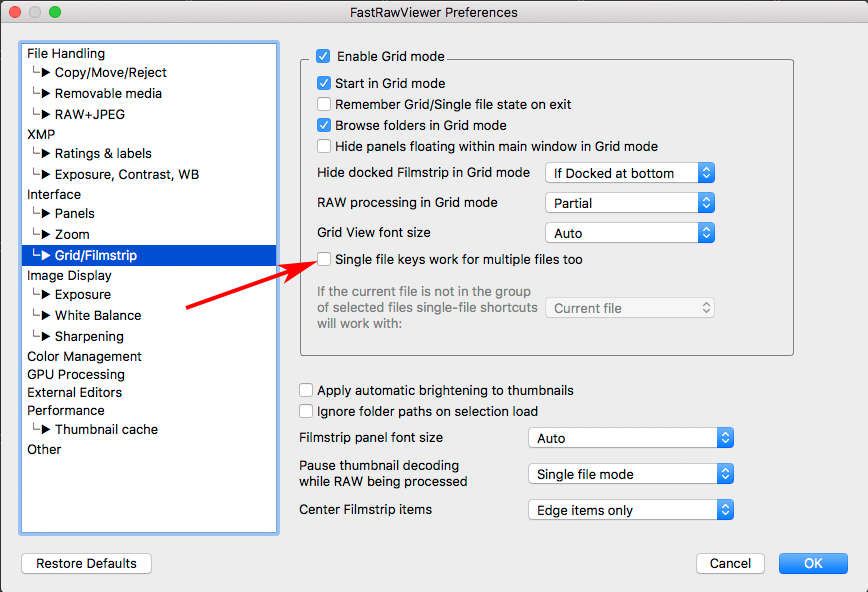Select Color Management in the sidebar
Image resolution: width=868 pixels, height=592 pixels.
[x=84, y=356]
